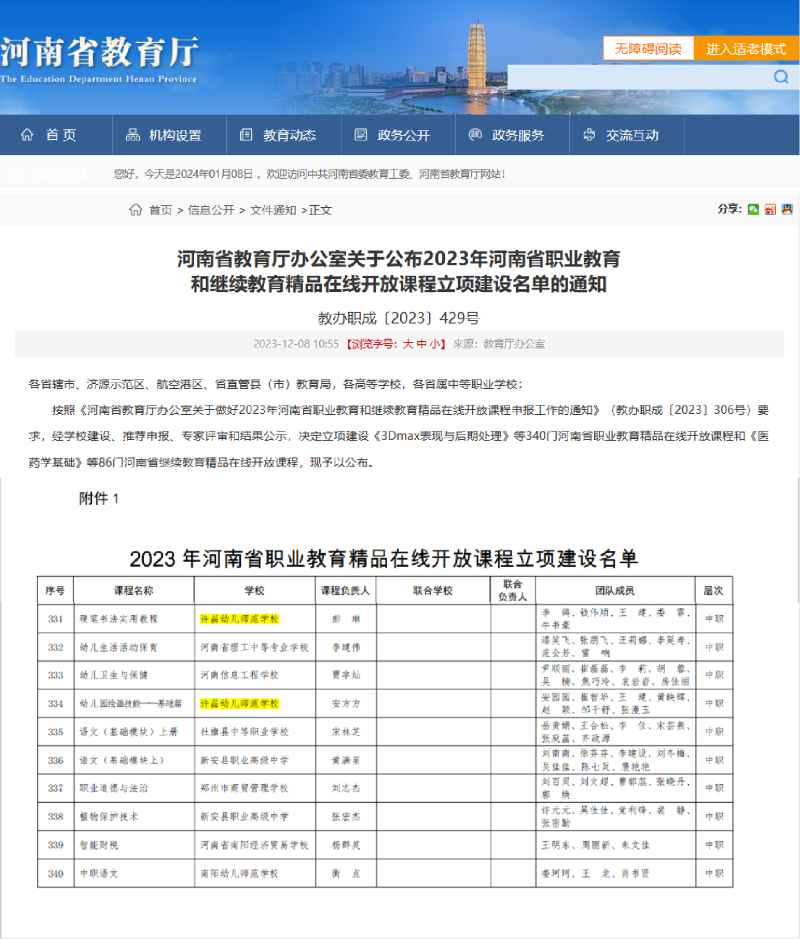
Task: Open the 教育动态 navigation menu
Action: (x=289, y=135)
